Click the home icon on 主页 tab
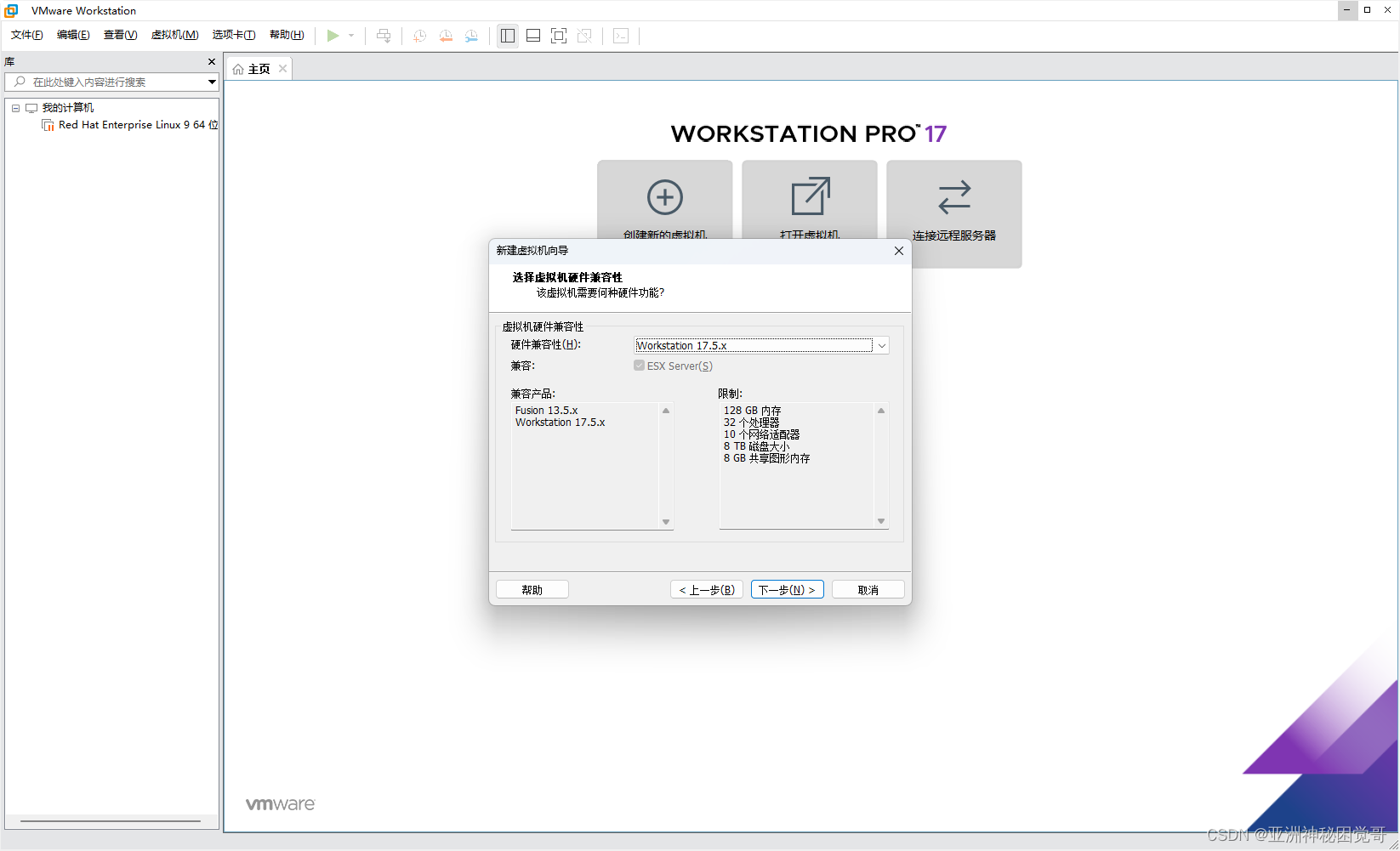 pyautogui.click(x=238, y=70)
